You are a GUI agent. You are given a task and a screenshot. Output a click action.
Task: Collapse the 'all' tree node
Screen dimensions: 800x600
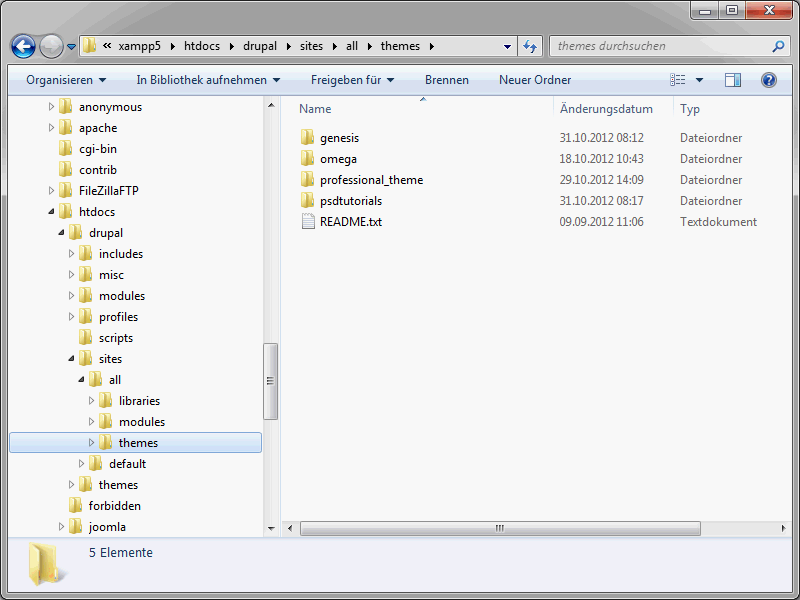(x=81, y=380)
